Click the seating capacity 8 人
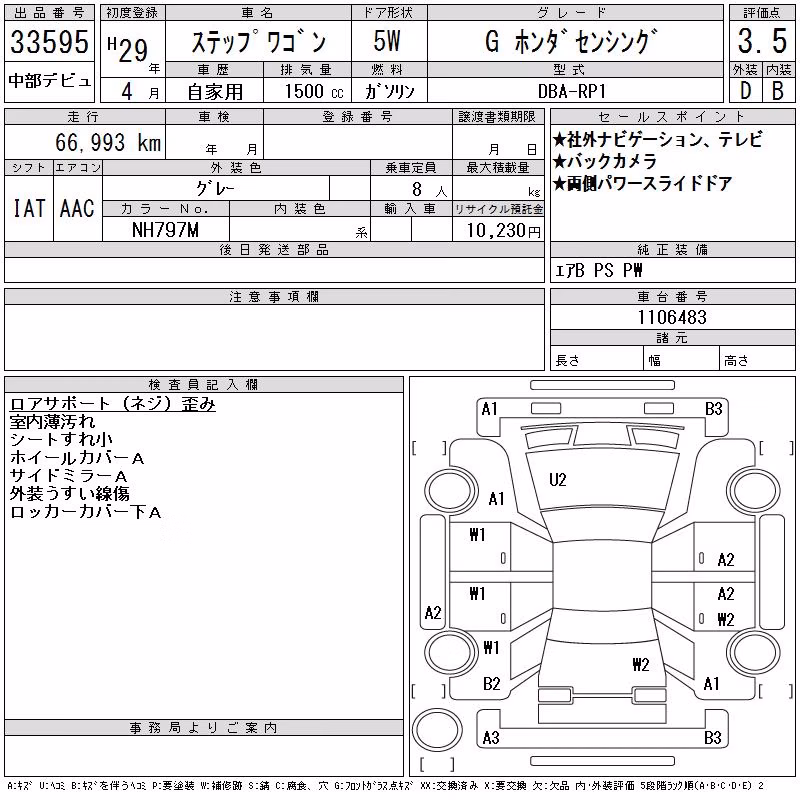 coord(430,190)
